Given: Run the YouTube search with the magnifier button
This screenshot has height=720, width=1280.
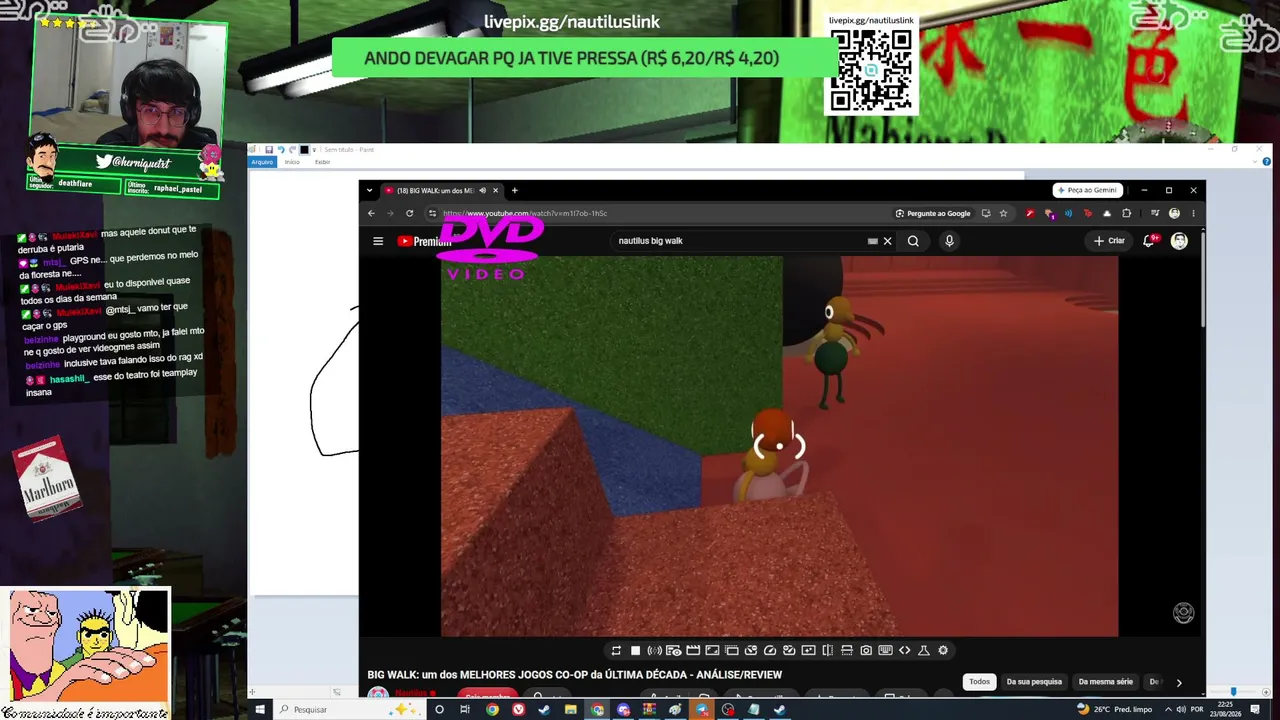Looking at the screenshot, I should pos(913,241).
